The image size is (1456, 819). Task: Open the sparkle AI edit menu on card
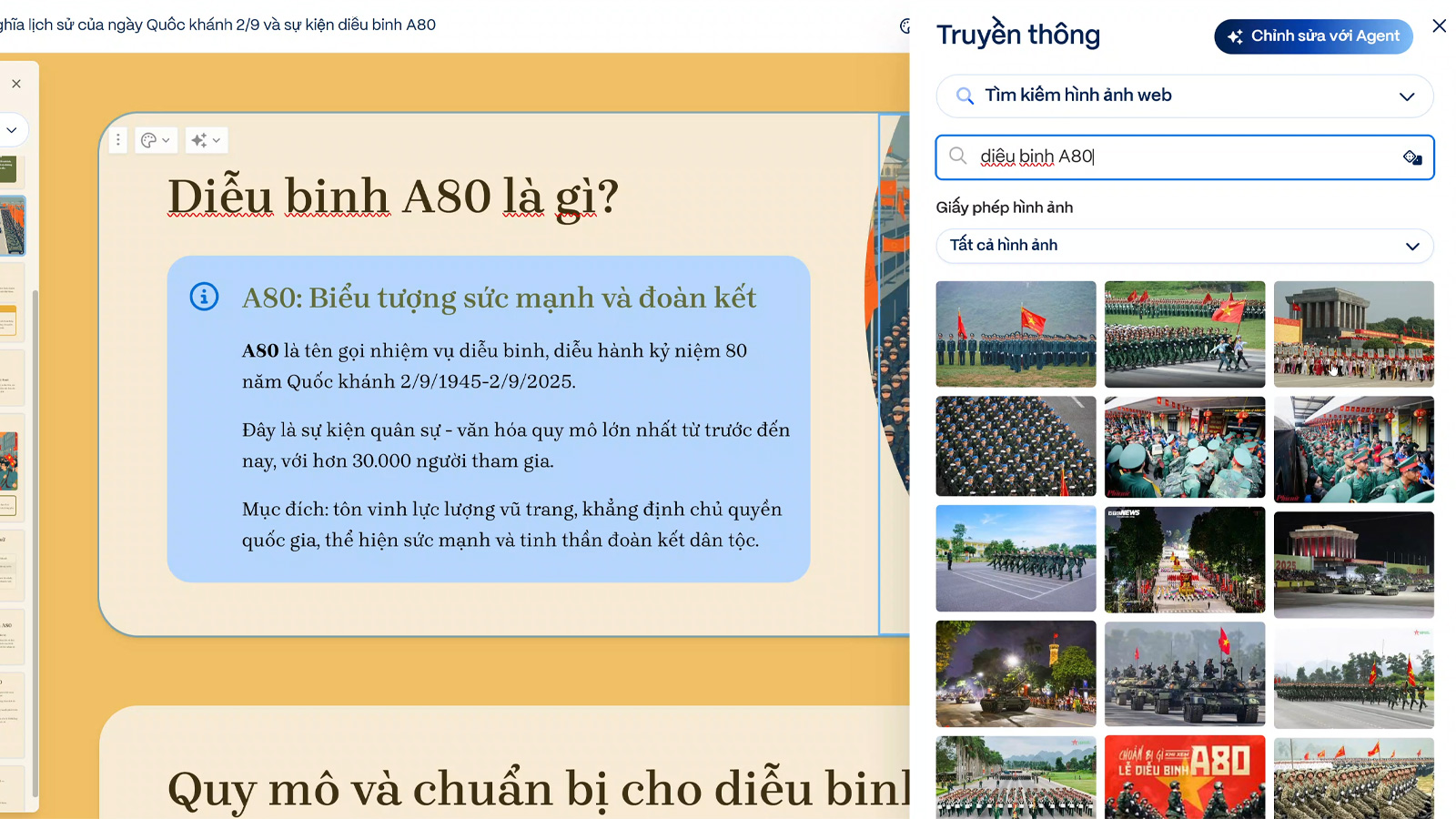(206, 140)
